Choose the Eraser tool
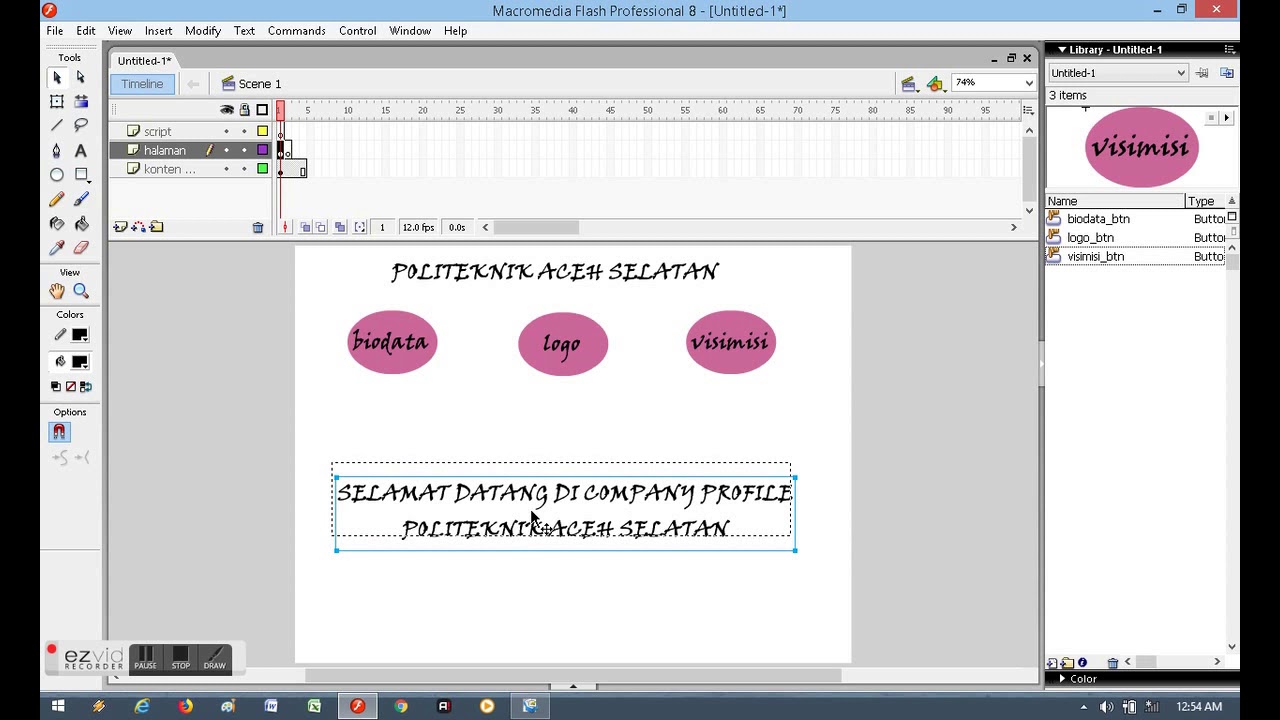 [x=81, y=248]
